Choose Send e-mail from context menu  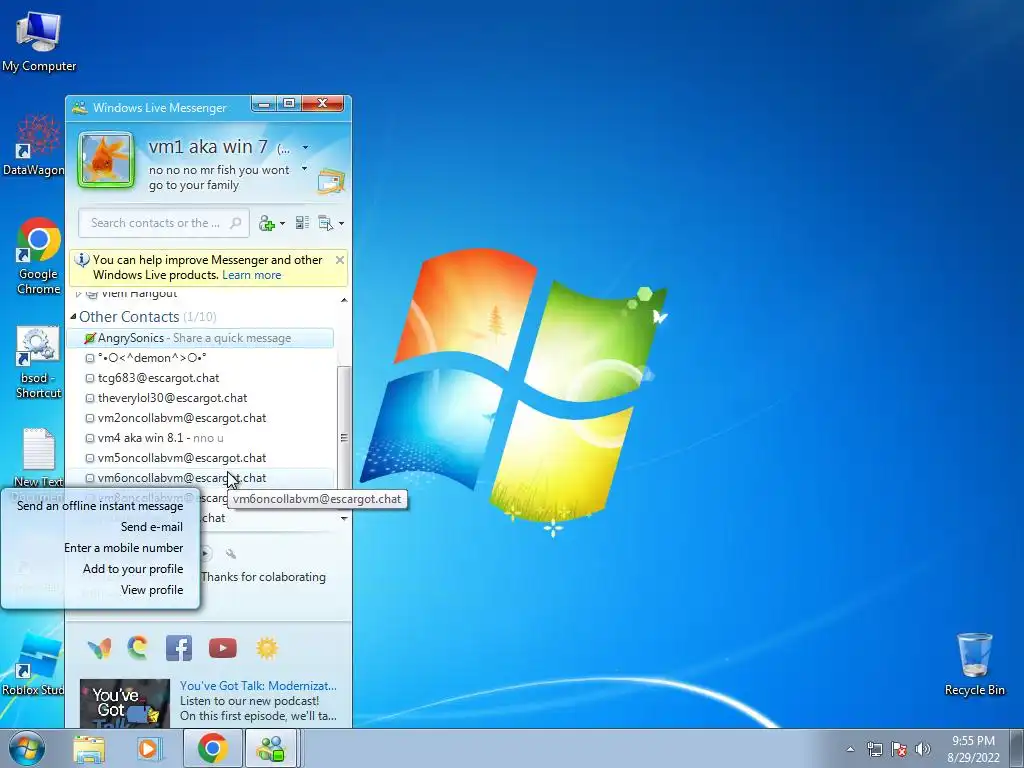[152, 526]
